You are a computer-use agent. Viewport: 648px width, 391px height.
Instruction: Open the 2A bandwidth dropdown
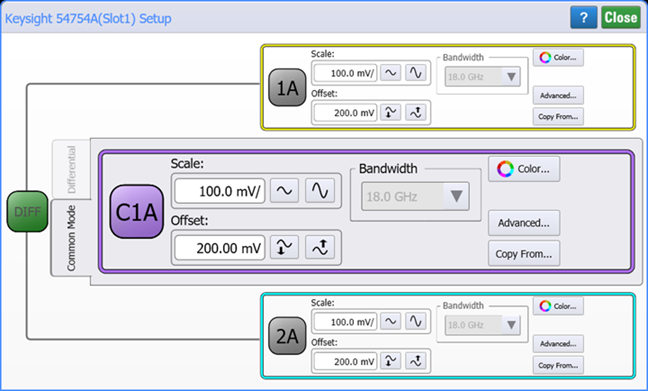(482, 325)
